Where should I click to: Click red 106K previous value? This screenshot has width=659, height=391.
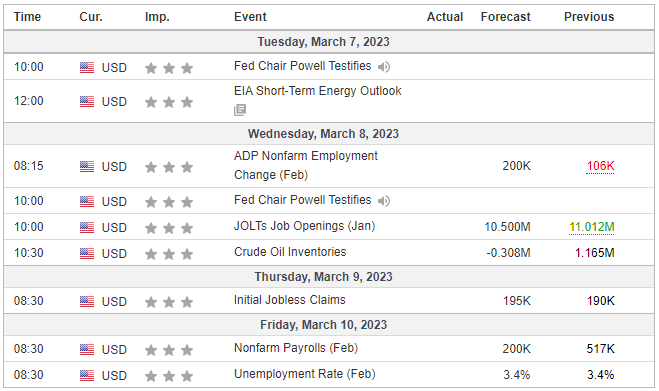[601, 166]
